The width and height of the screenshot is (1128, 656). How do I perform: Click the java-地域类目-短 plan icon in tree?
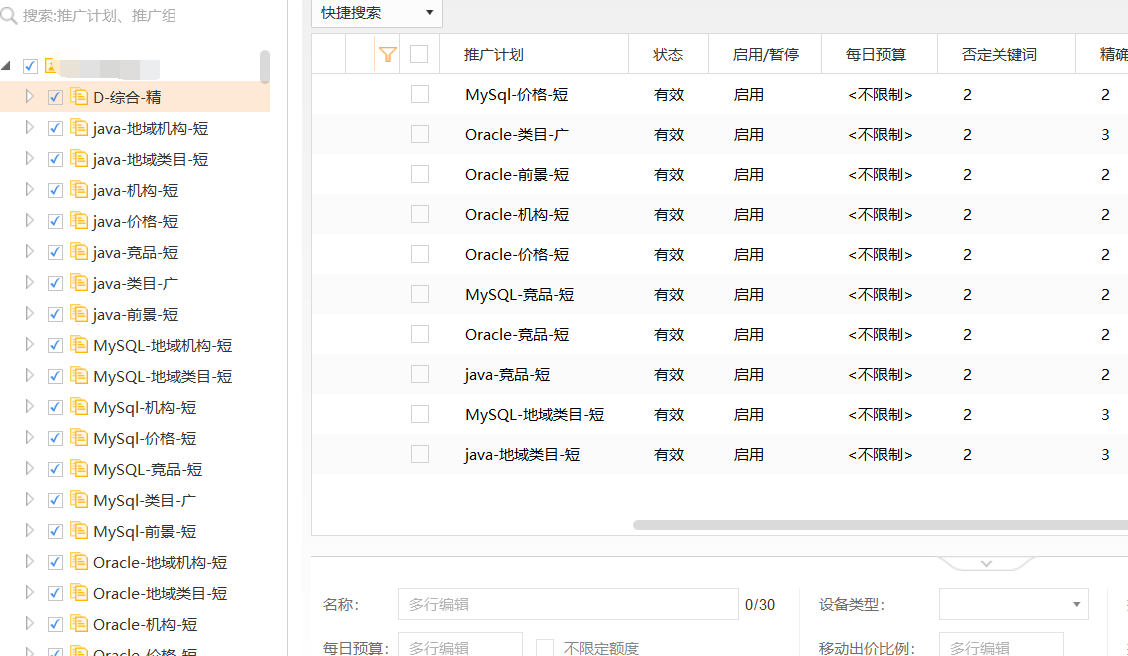coord(79,158)
